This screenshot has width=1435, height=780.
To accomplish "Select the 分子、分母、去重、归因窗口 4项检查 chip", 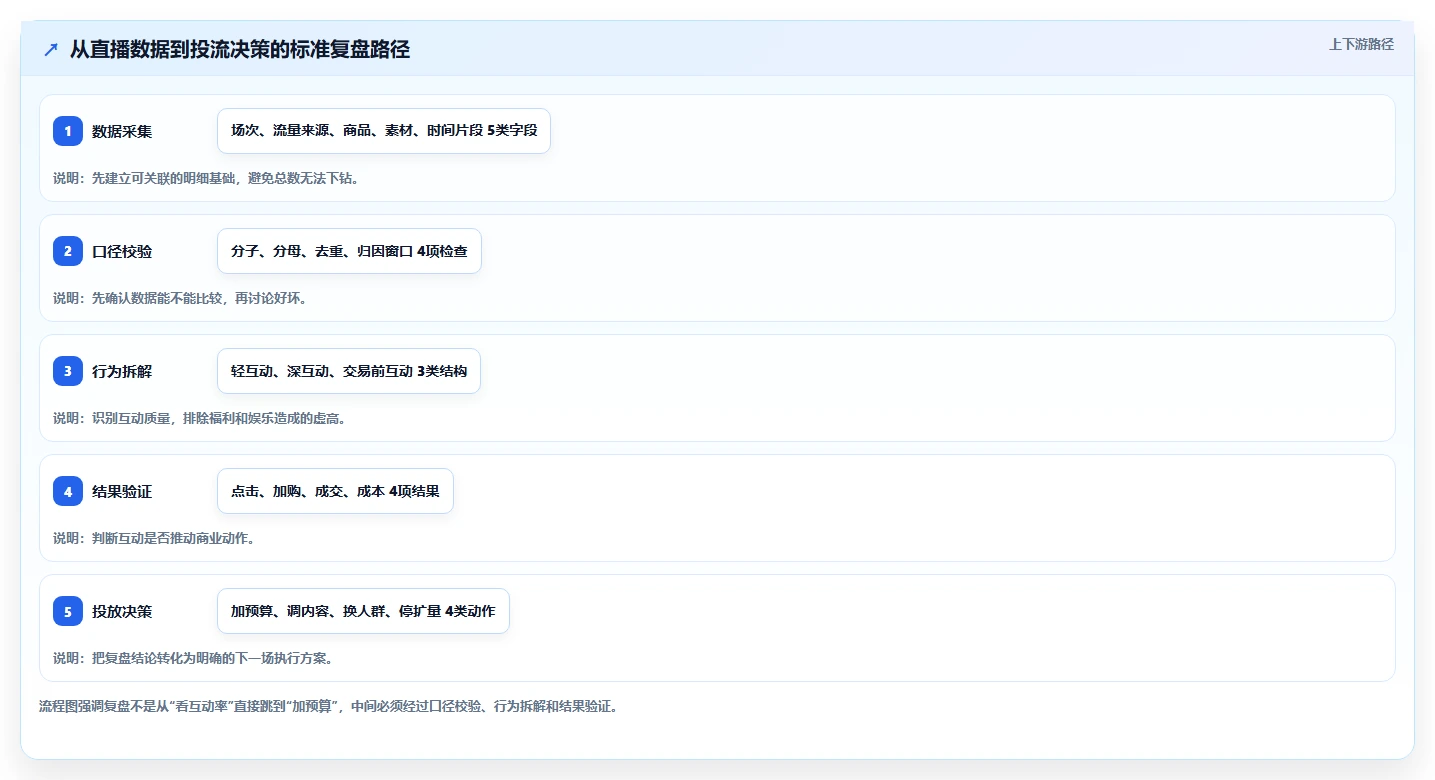I will point(349,251).
